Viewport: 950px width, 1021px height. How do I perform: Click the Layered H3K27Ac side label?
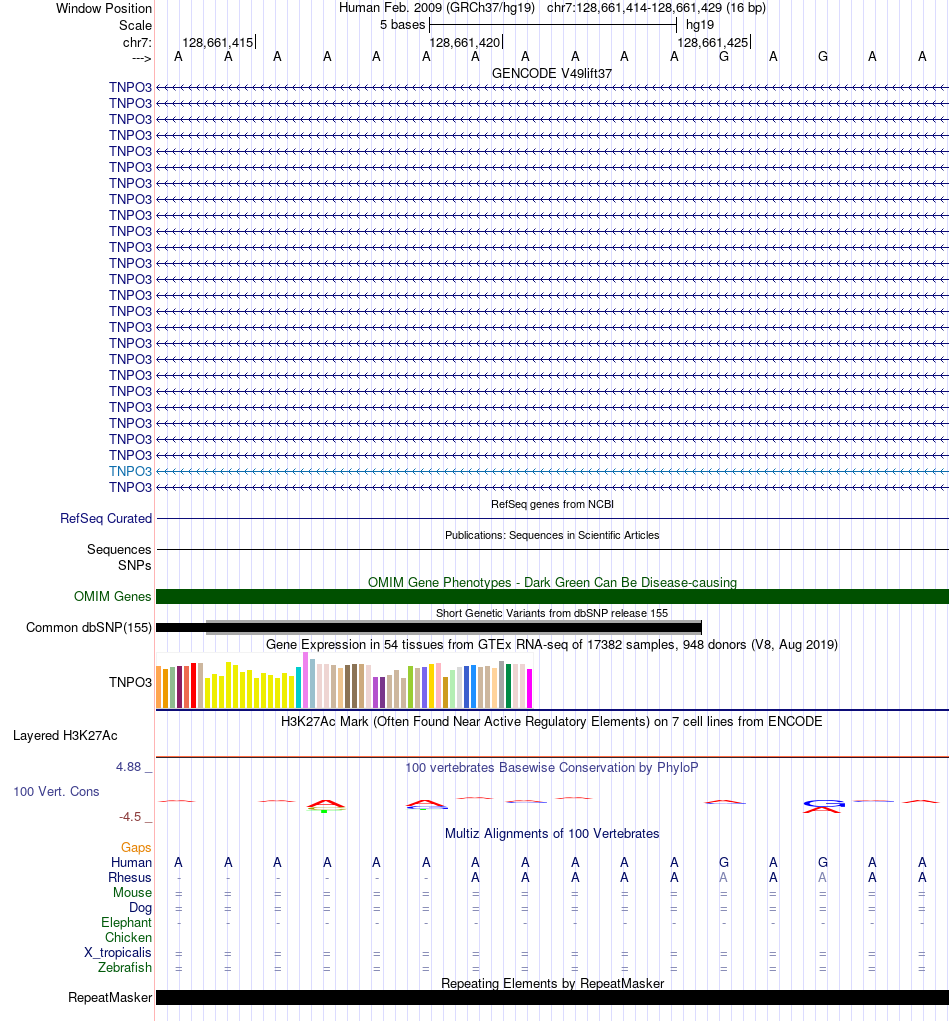coord(65,735)
